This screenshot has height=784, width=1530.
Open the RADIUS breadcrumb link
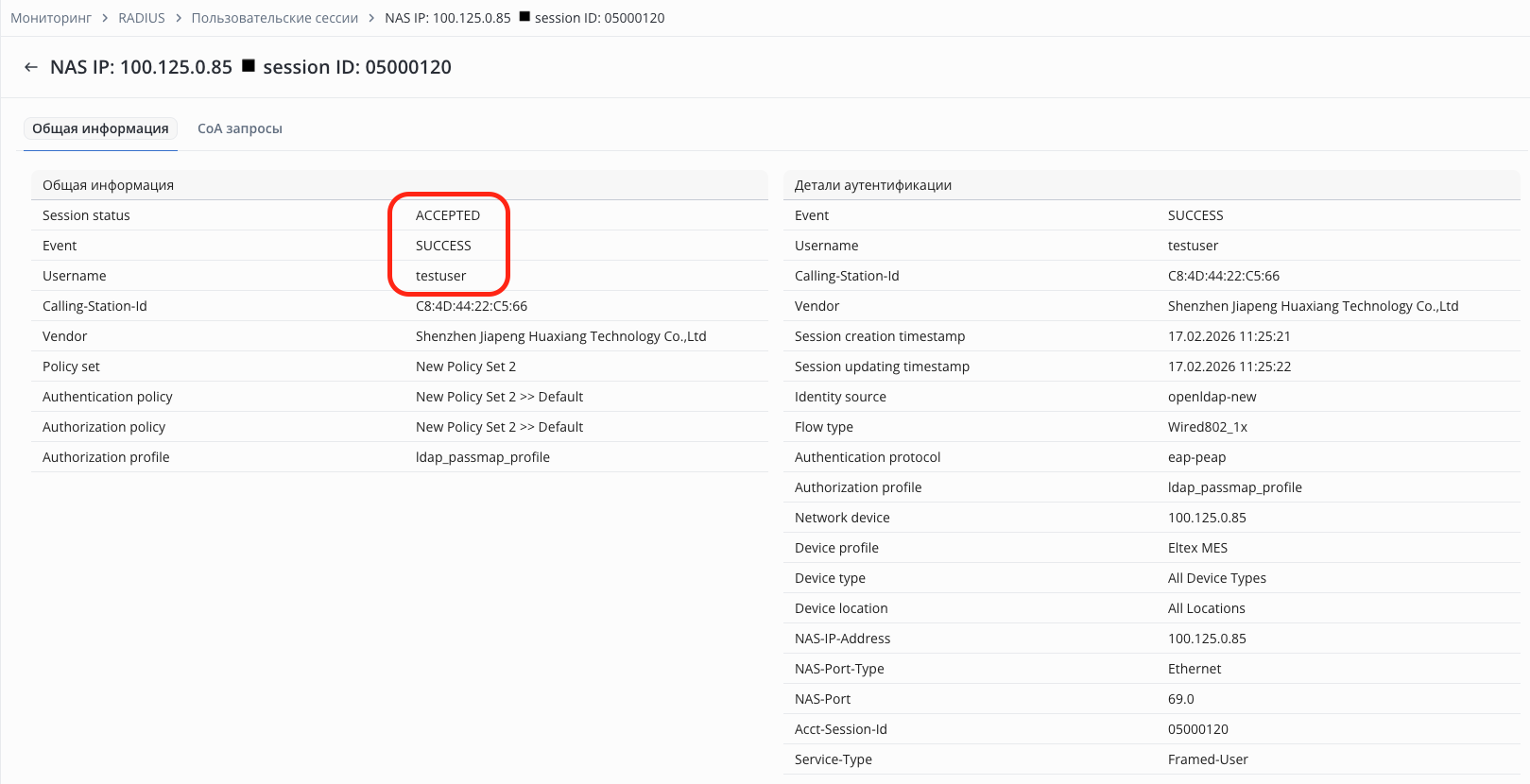(x=142, y=18)
